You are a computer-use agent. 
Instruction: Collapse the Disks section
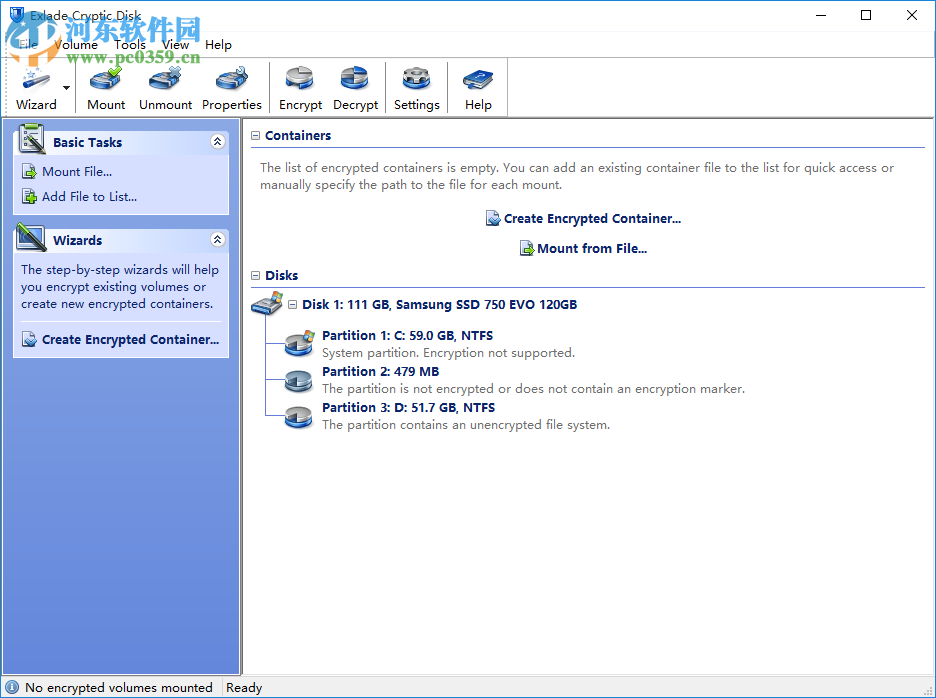[x=256, y=276]
